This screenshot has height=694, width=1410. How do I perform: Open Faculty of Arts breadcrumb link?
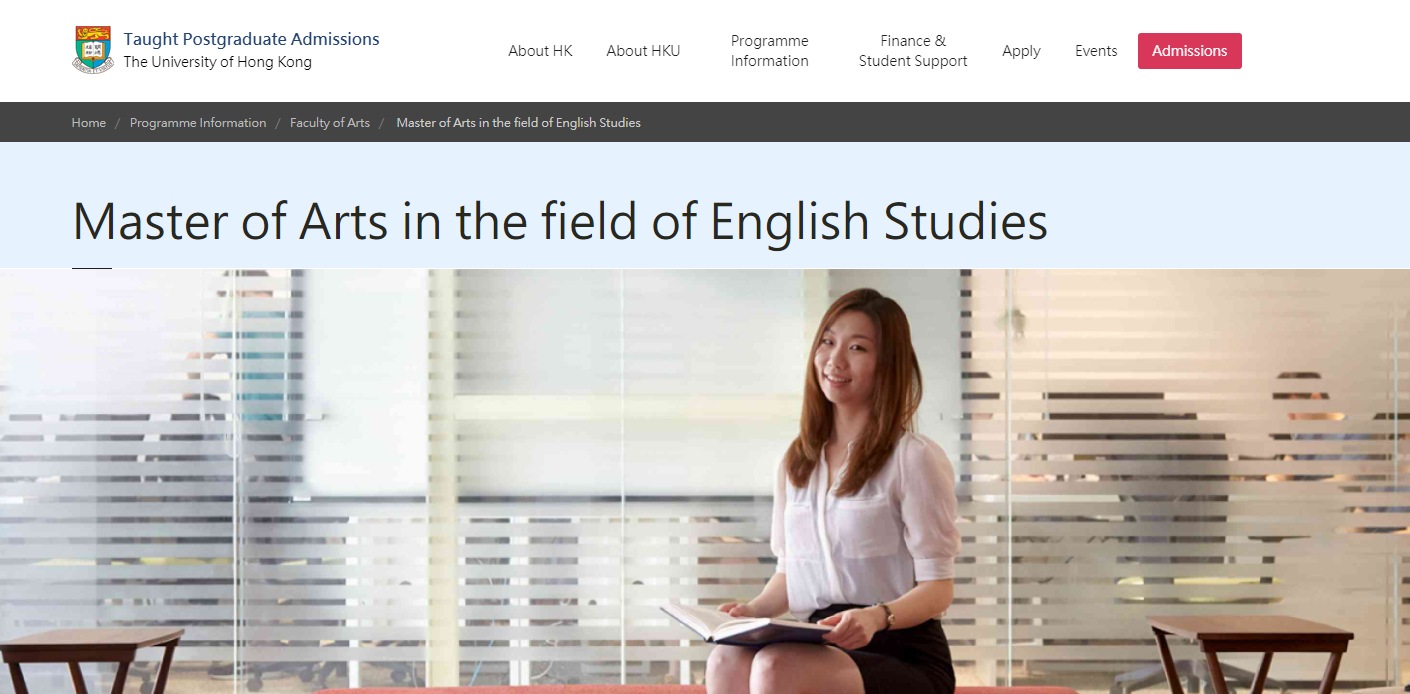click(x=330, y=123)
